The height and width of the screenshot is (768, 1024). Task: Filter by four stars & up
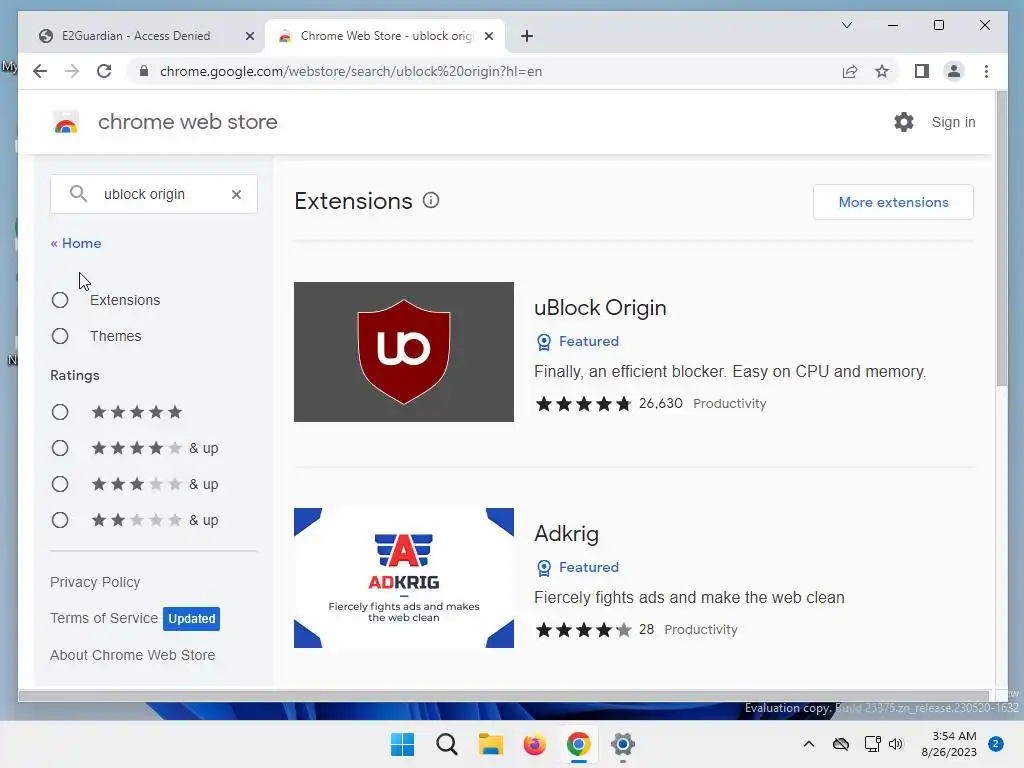60,449
